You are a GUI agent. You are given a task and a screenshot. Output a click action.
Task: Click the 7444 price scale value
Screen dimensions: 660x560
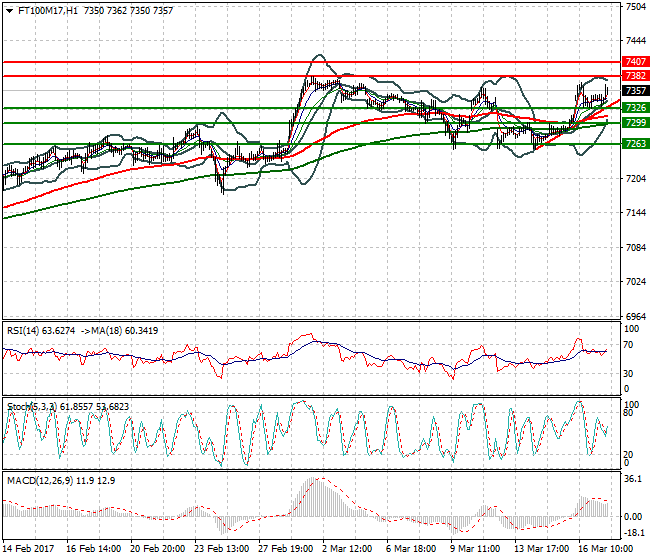tap(636, 41)
